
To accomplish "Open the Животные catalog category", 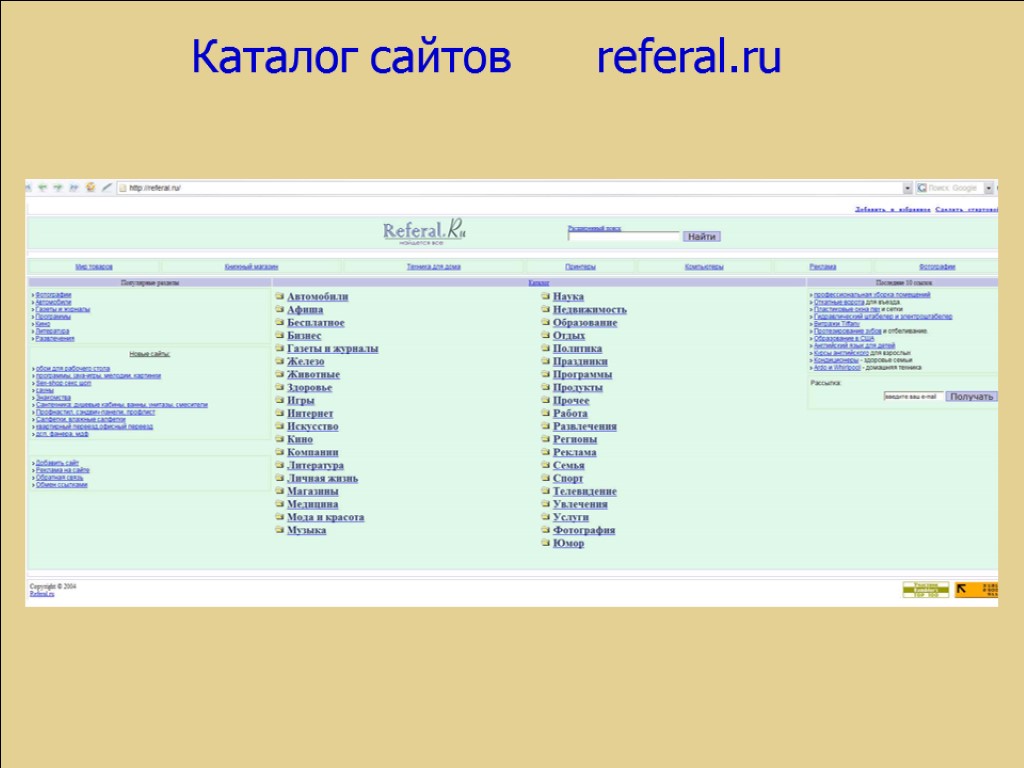I will pyautogui.click(x=313, y=374).
